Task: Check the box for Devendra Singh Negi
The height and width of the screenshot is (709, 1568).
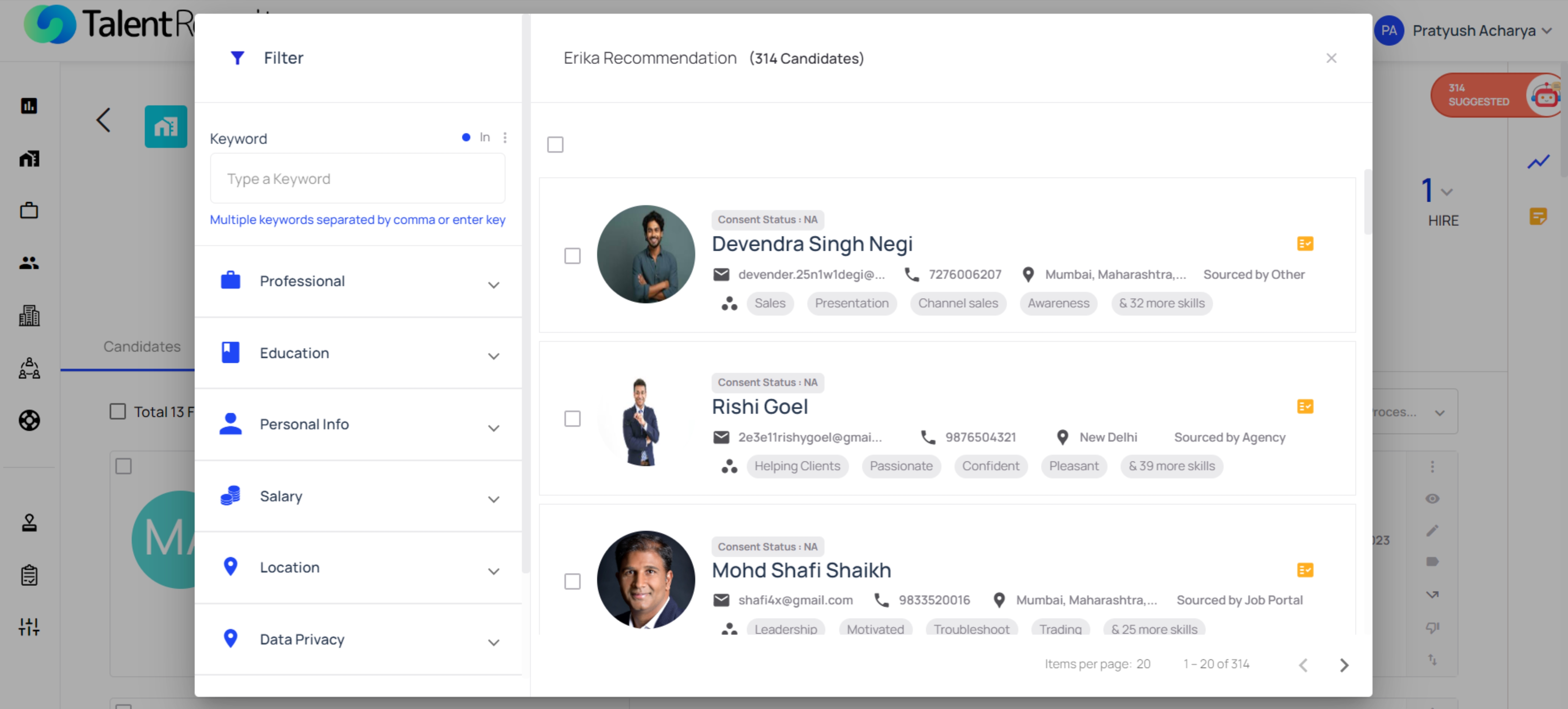Action: pyautogui.click(x=572, y=256)
